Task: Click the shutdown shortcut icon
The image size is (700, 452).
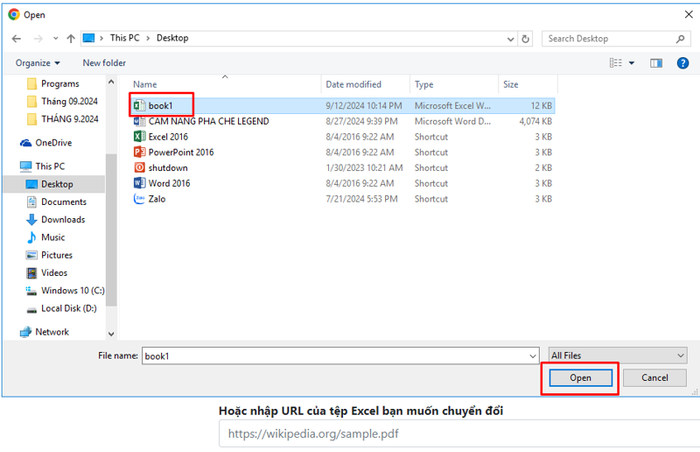Action: 139,168
